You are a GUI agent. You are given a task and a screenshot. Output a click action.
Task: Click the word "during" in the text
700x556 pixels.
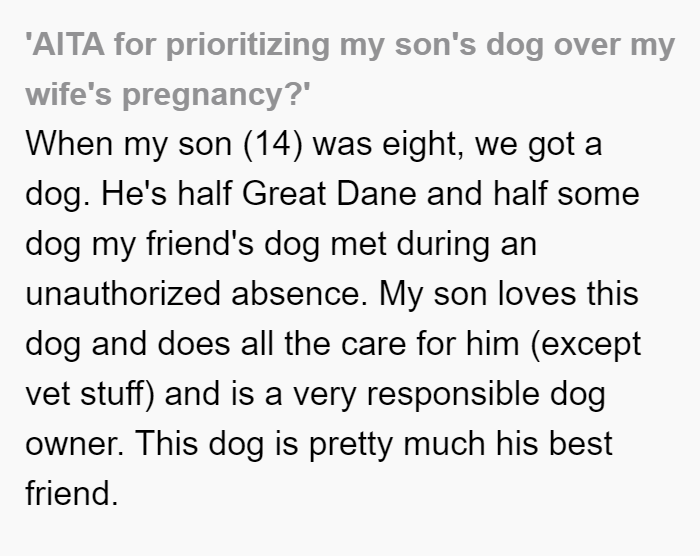click(x=443, y=244)
